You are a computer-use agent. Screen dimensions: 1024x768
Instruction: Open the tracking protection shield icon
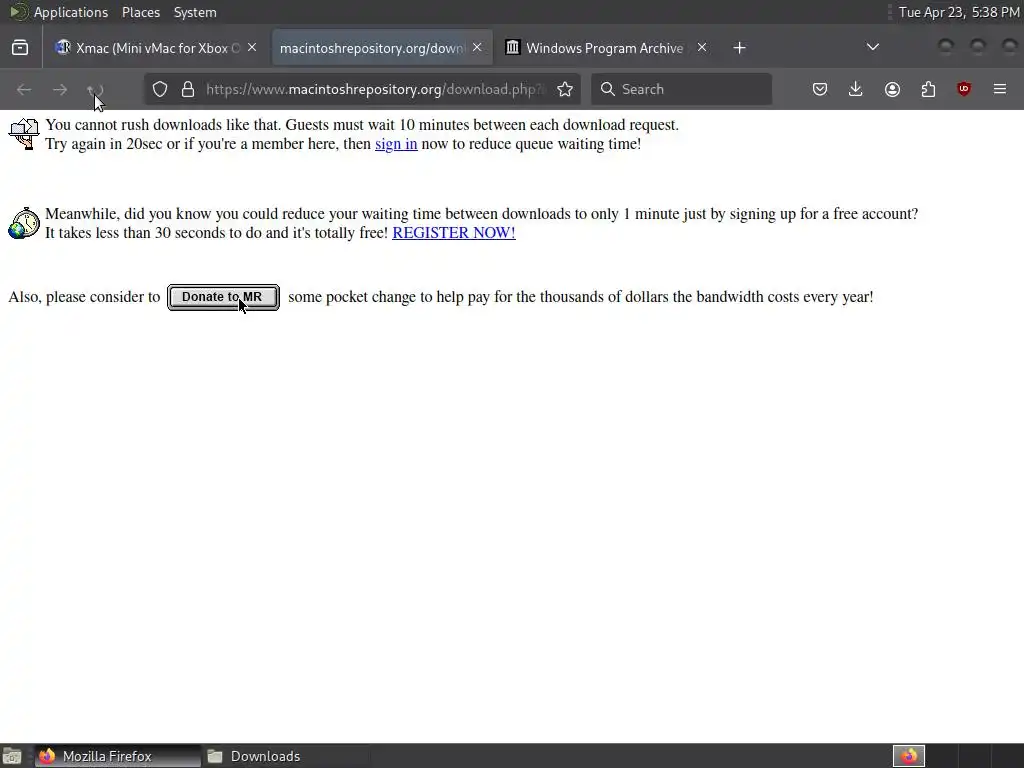click(x=160, y=89)
